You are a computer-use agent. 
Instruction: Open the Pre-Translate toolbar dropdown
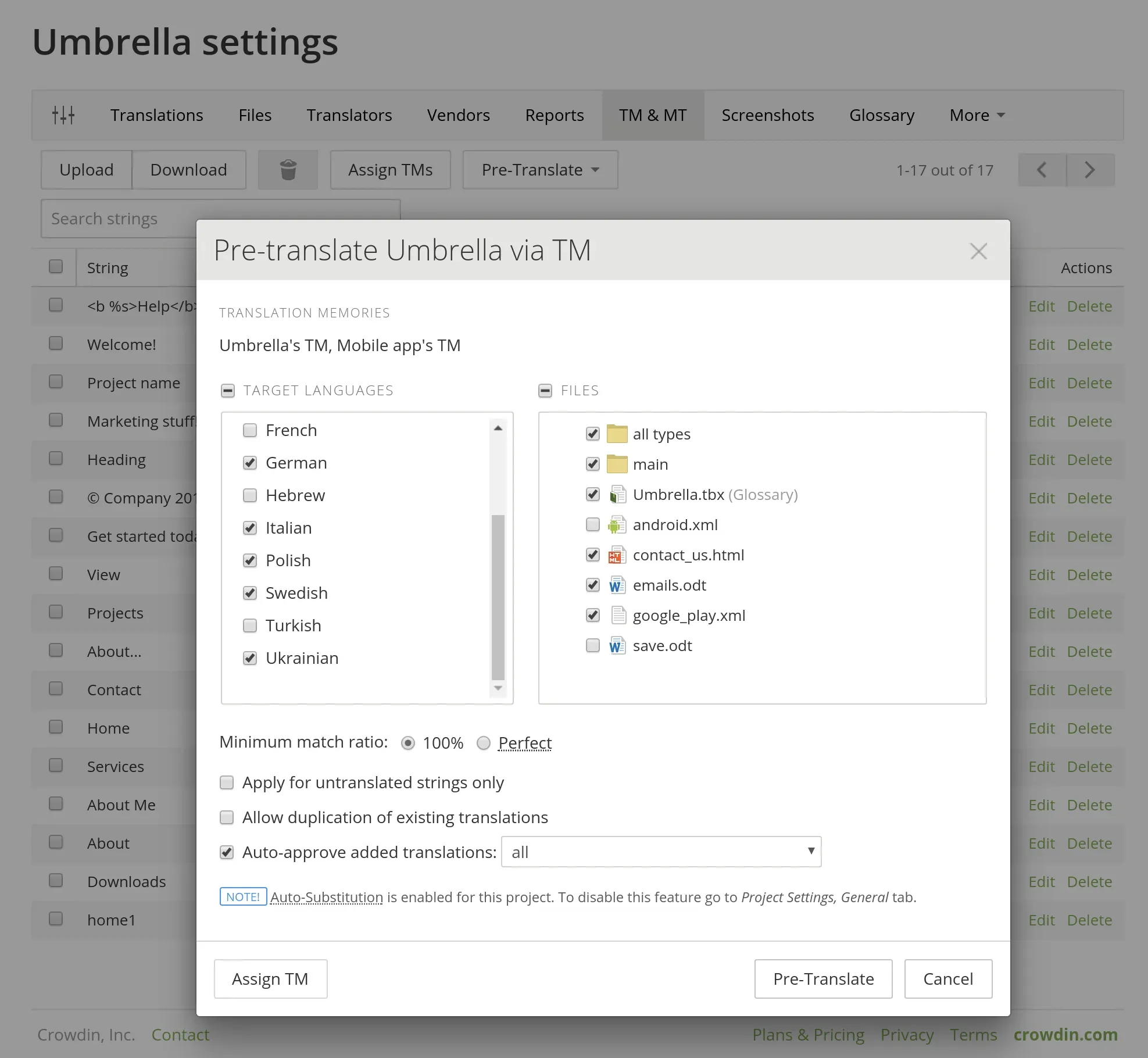point(540,170)
